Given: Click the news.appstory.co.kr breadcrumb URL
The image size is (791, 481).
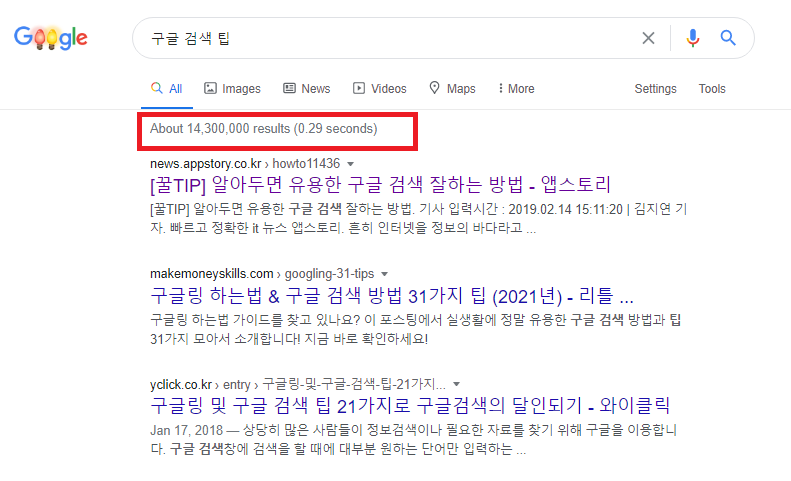Looking at the screenshot, I should 245,164.
